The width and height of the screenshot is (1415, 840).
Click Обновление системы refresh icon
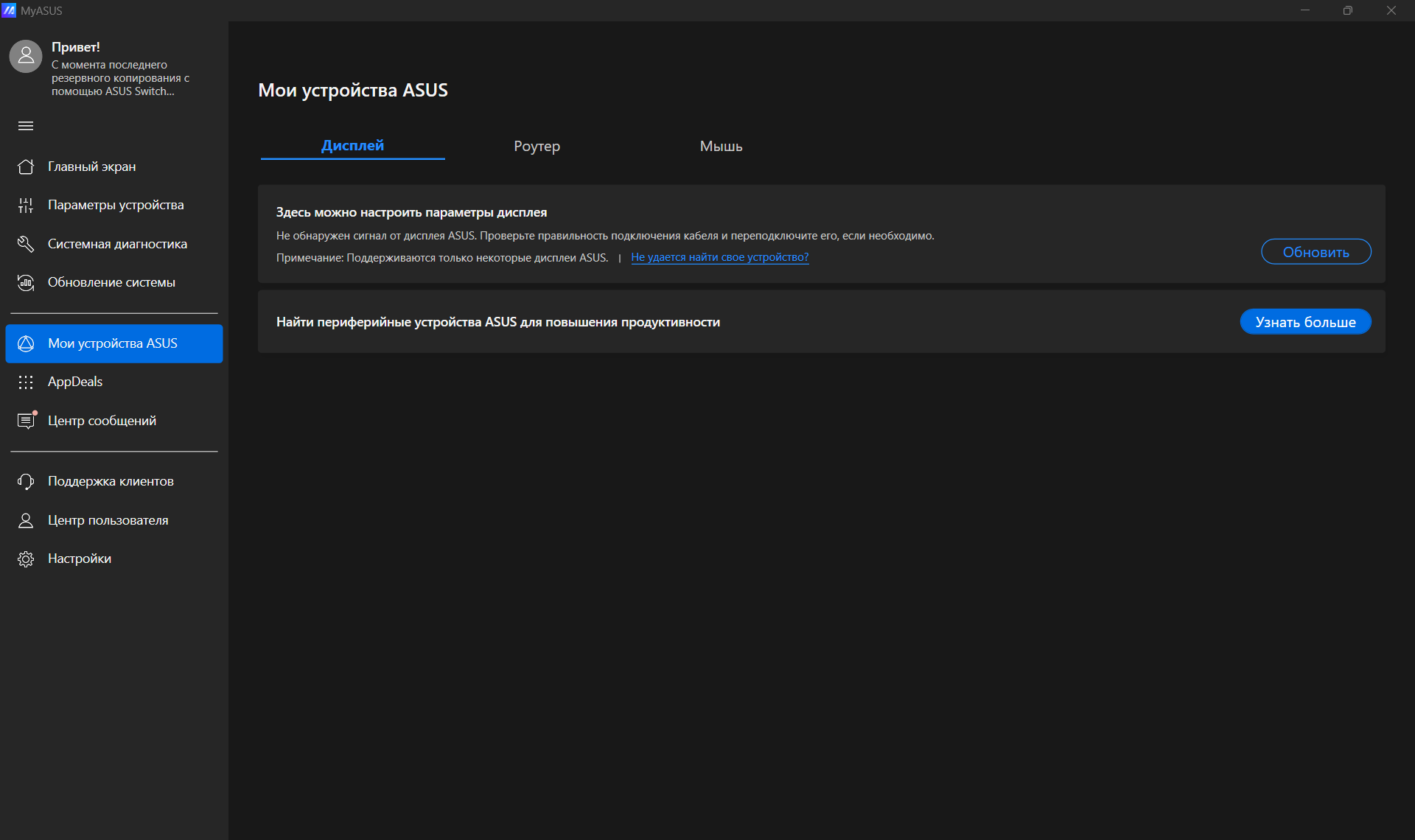(26, 283)
